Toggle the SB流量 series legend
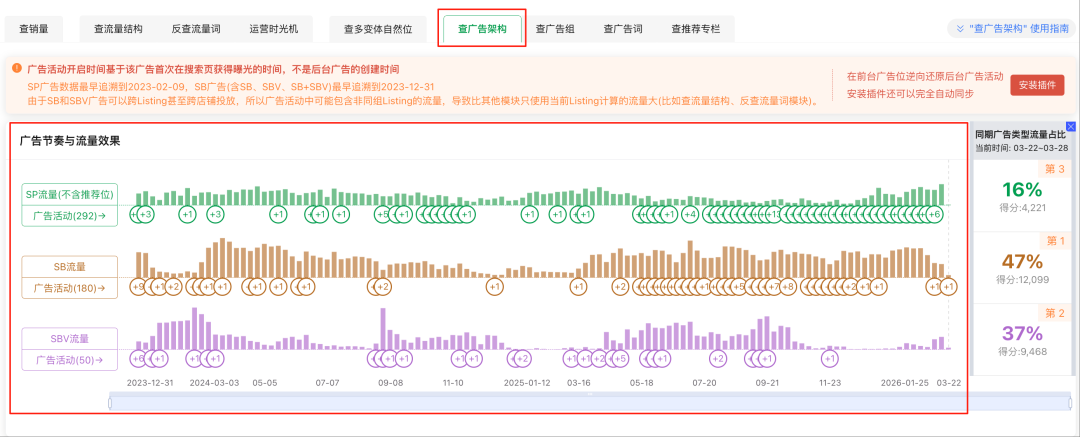This screenshot has height=437, width=1080. pos(71,267)
